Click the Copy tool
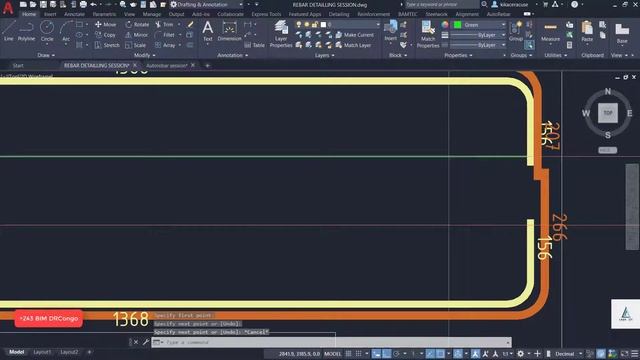640x360 pixels. (105, 35)
